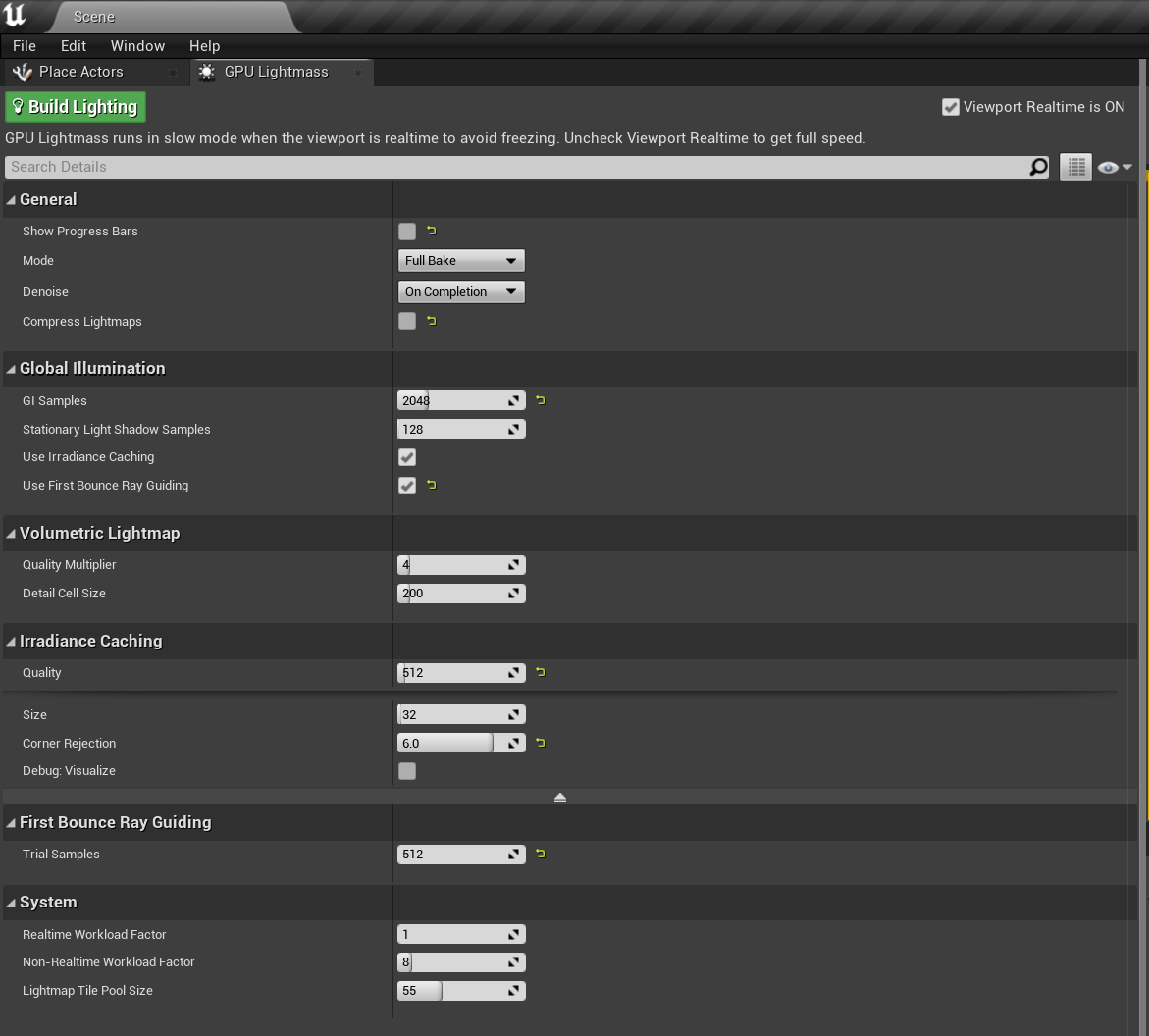Click Irradiance Caching Quality spinner icon
Screen dimensions: 1149x1036
514,673
